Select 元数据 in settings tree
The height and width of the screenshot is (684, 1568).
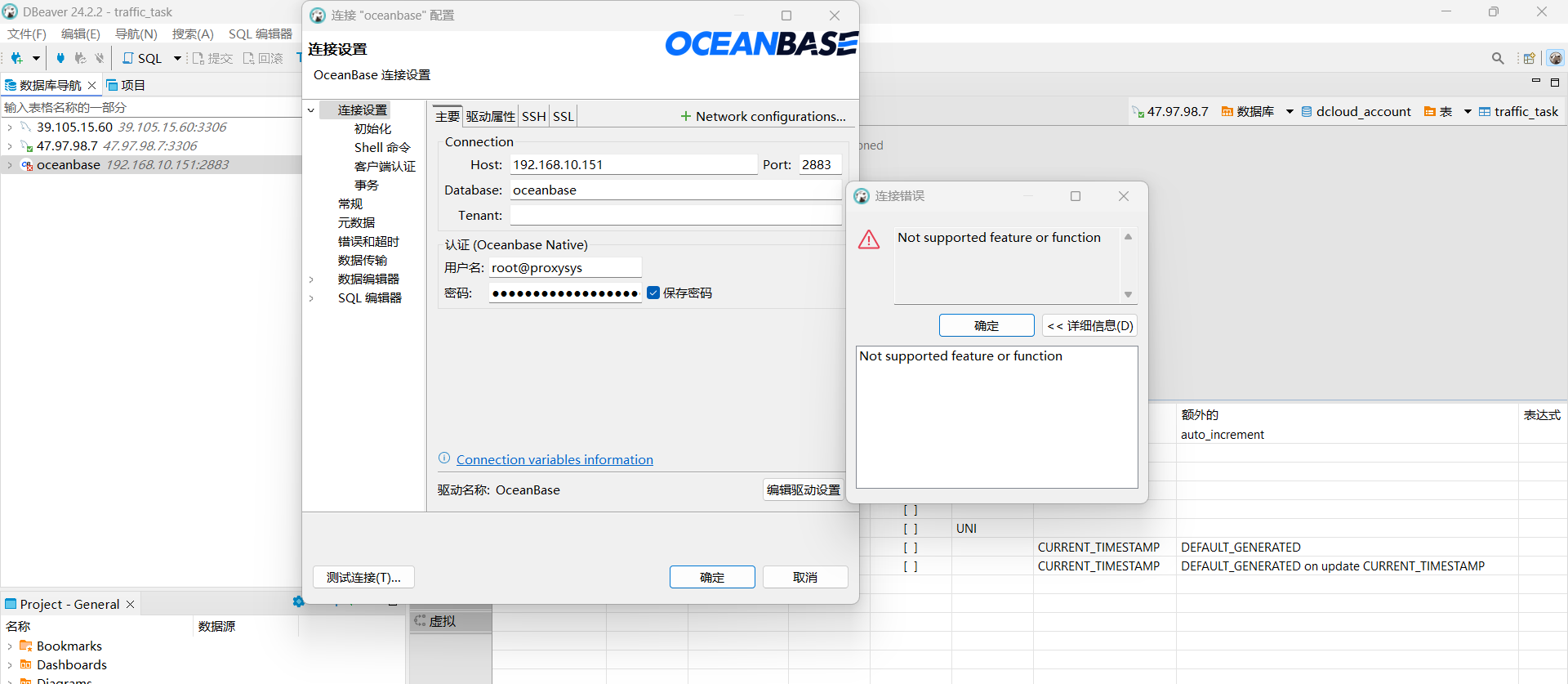356,223
